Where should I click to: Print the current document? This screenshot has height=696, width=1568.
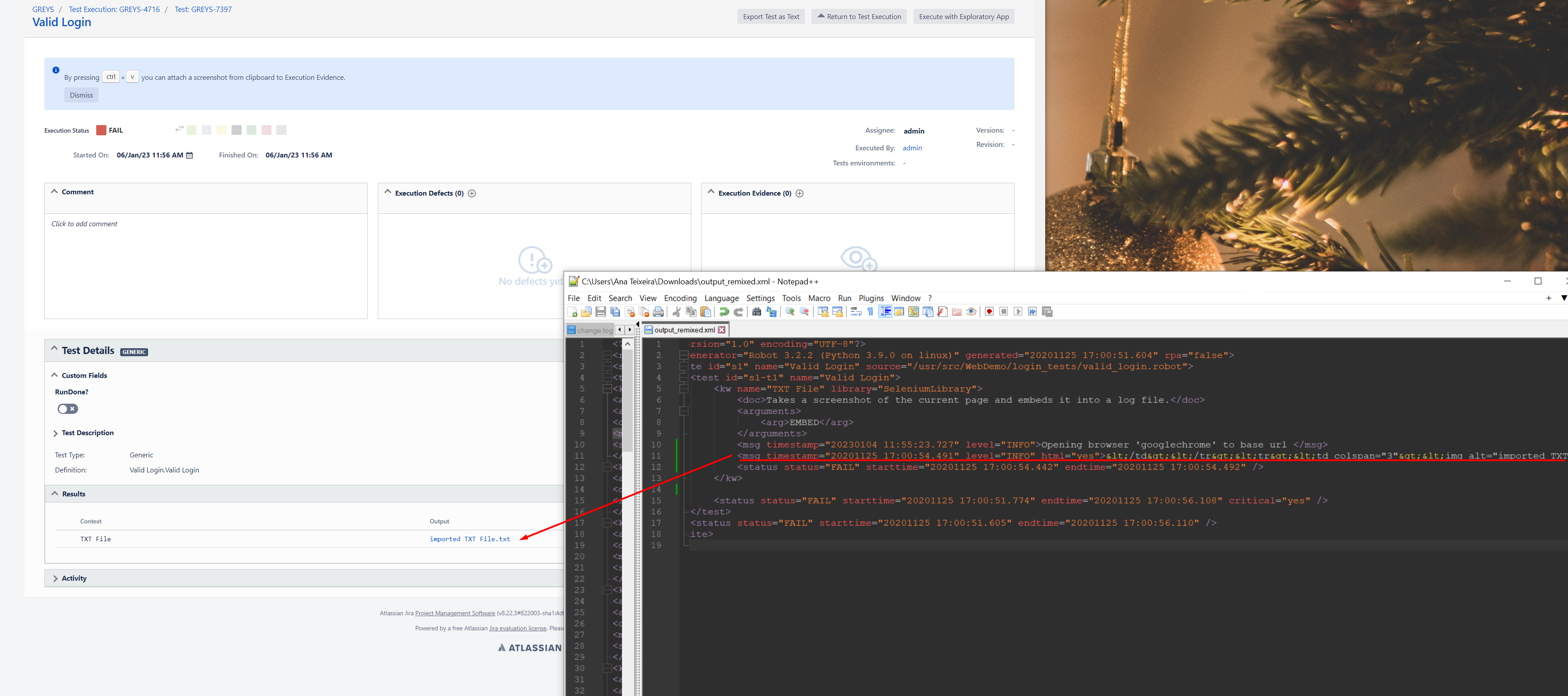pyautogui.click(x=659, y=311)
